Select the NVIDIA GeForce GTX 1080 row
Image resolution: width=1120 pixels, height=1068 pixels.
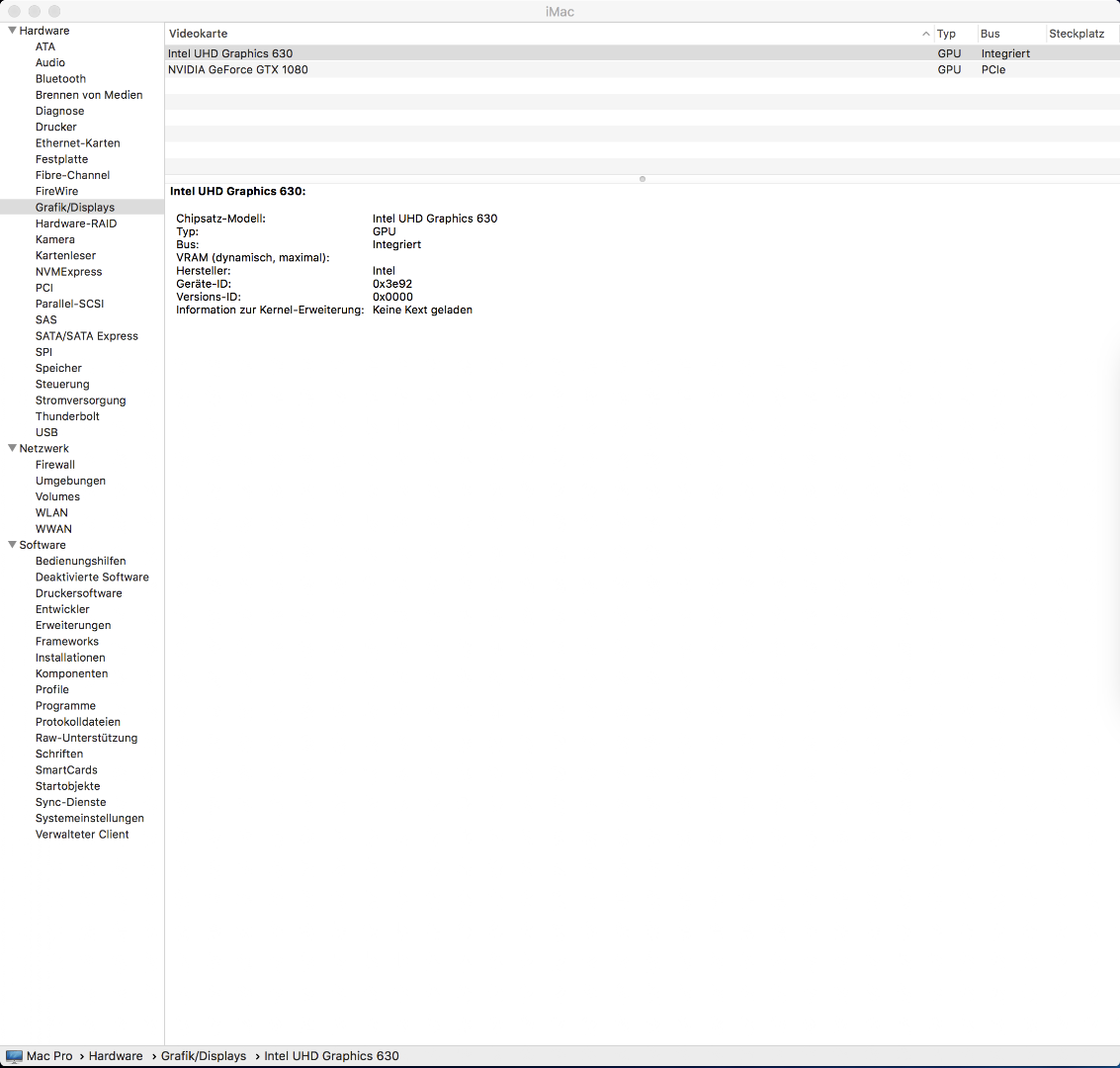click(643, 70)
